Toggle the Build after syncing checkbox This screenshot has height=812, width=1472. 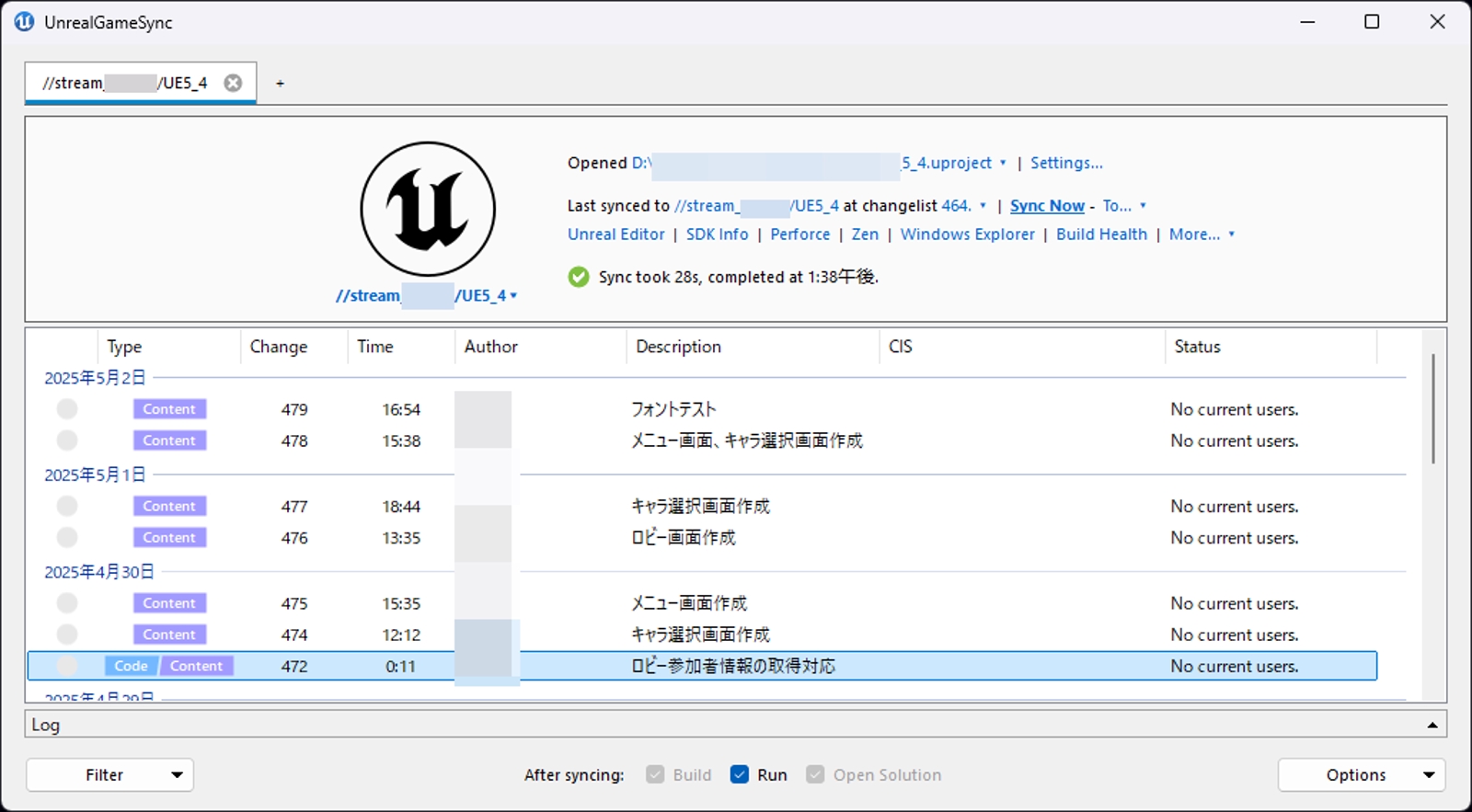(x=655, y=774)
